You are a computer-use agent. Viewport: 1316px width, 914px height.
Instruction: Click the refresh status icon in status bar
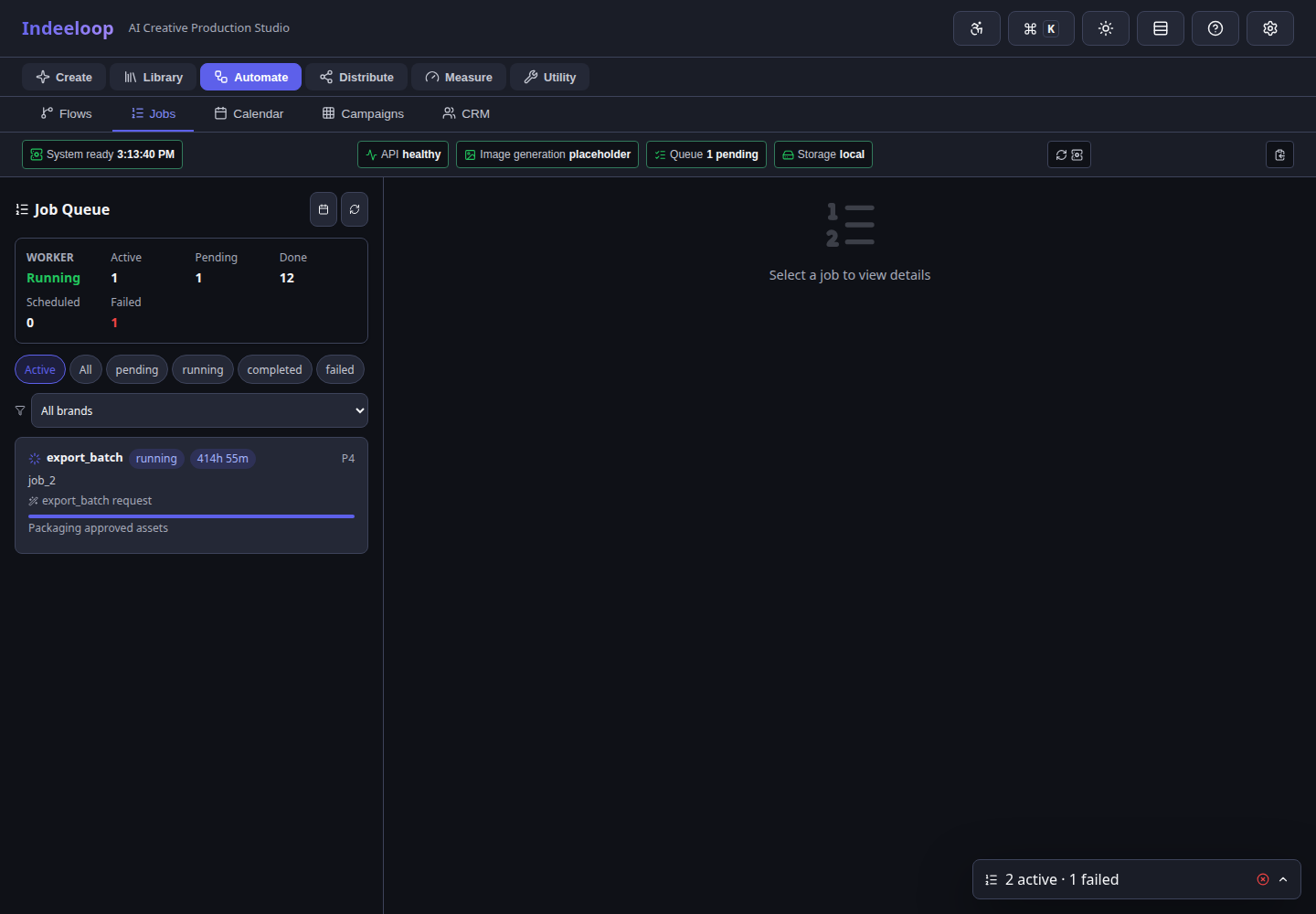coord(1069,154)
